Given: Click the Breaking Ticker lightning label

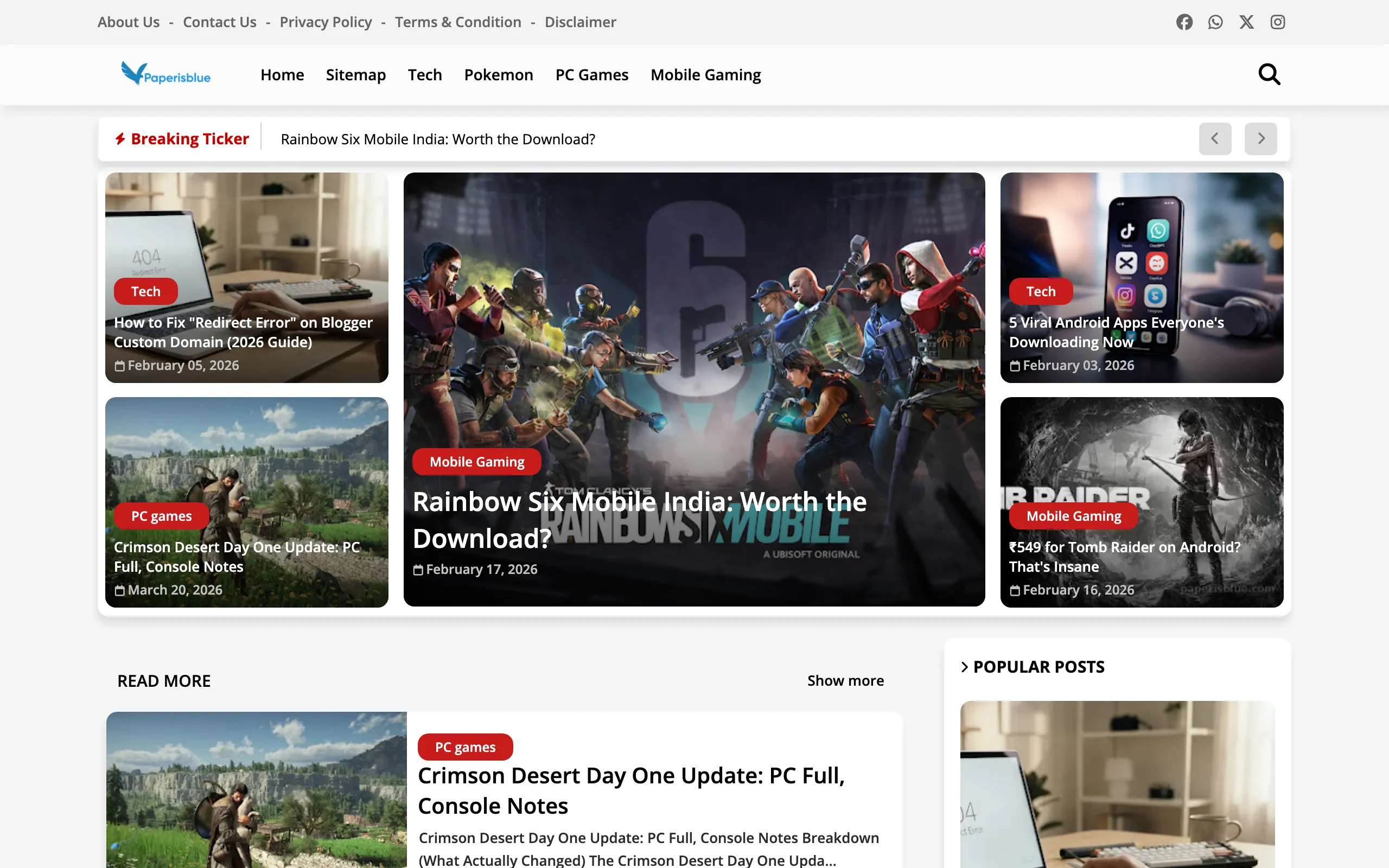Looking at the screenshot, I should (x=182, y=139).
